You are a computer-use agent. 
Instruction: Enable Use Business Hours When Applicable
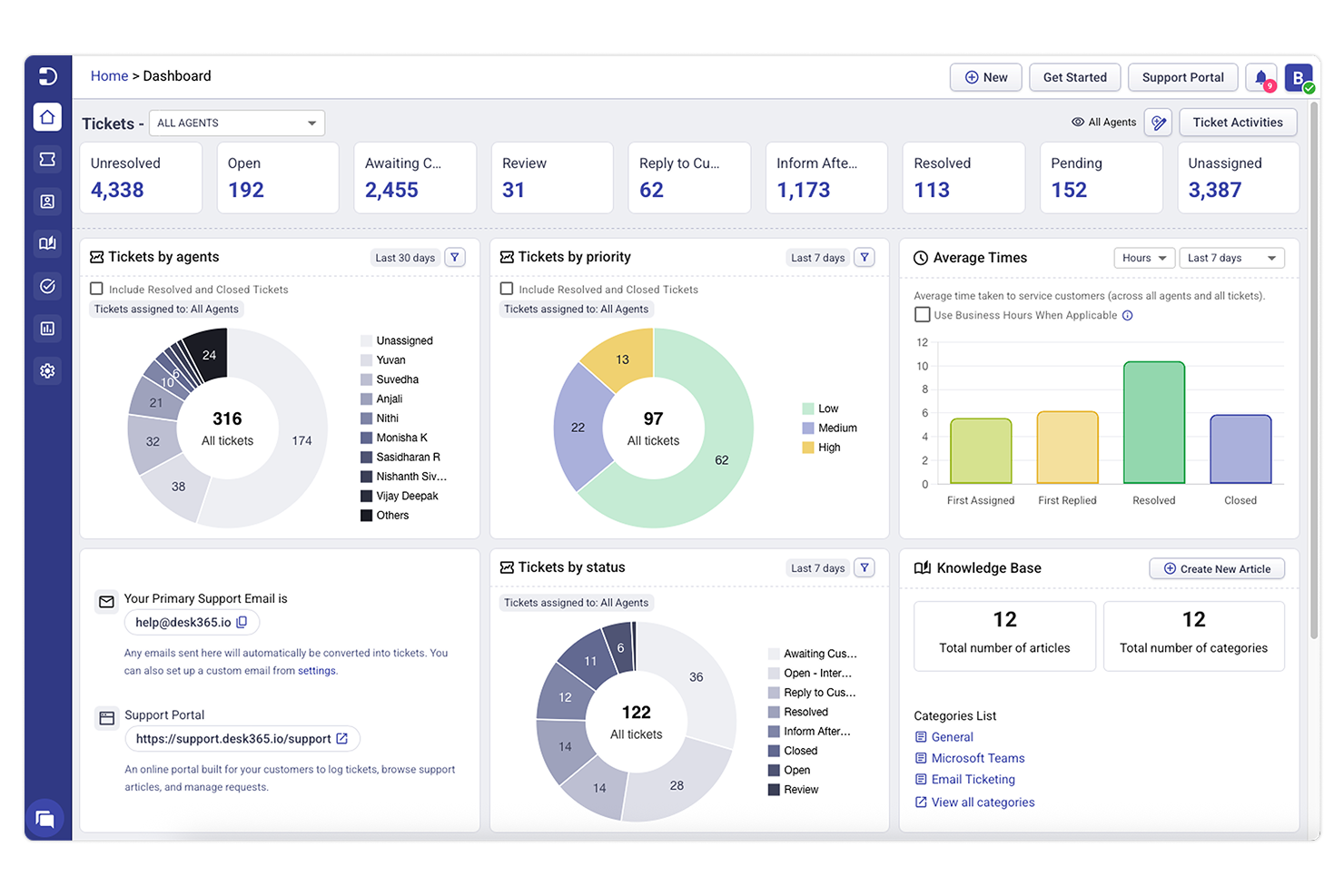[921, 315]
